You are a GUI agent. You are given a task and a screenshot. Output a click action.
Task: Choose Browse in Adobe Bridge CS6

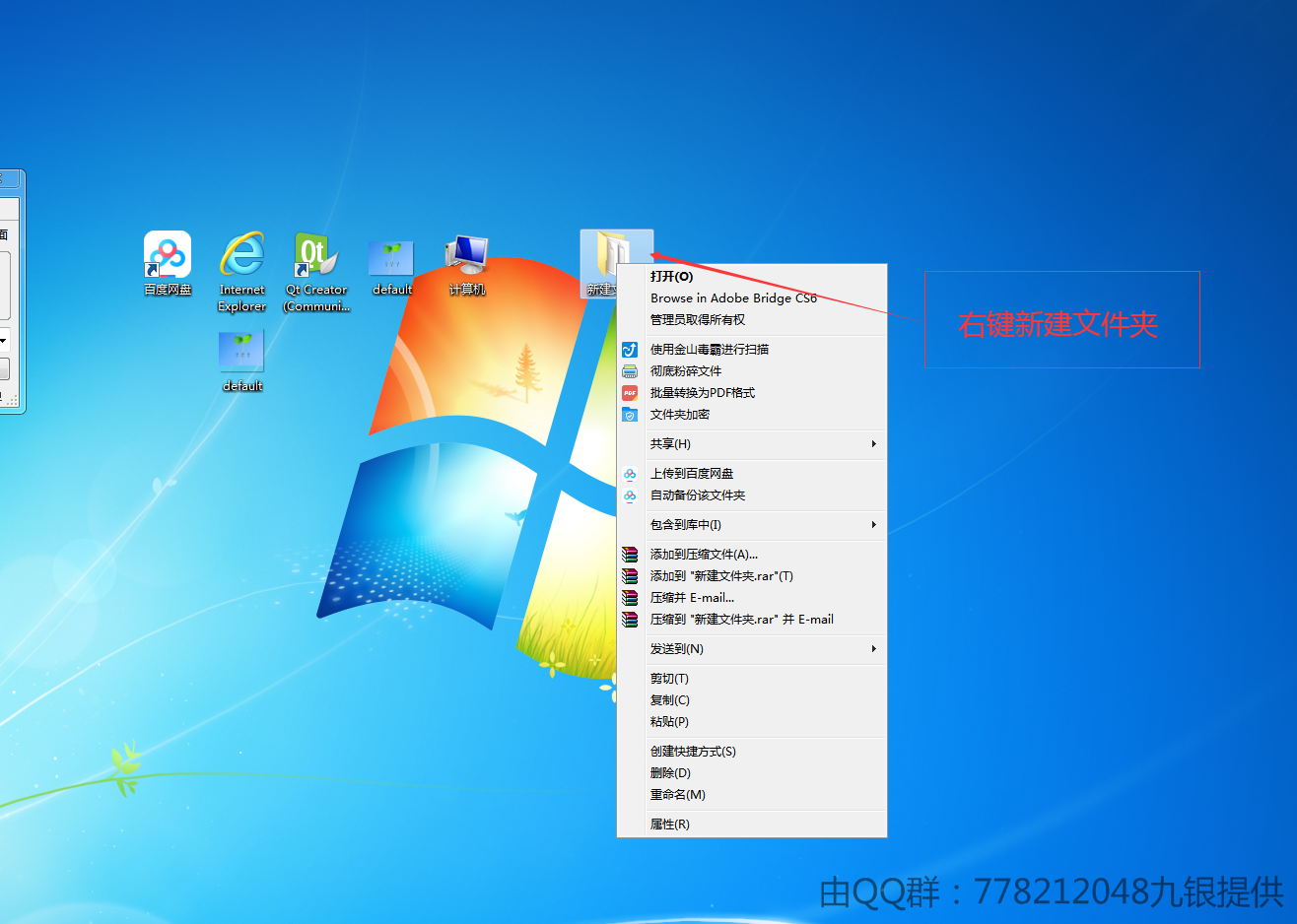[752, 298]
